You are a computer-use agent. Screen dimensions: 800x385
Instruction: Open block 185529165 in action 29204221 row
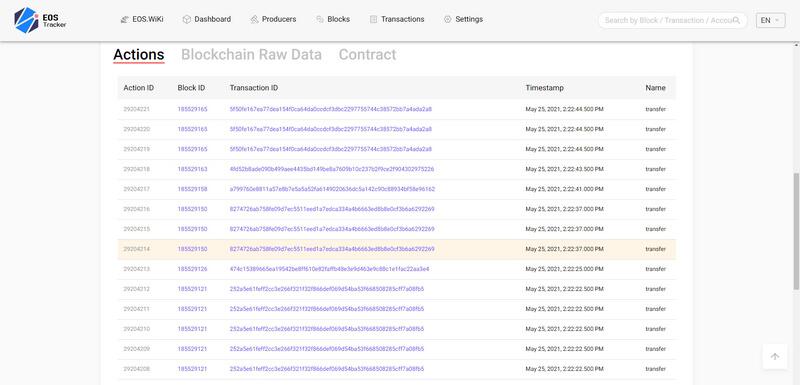pyautogui.click(x=192, y=109)
